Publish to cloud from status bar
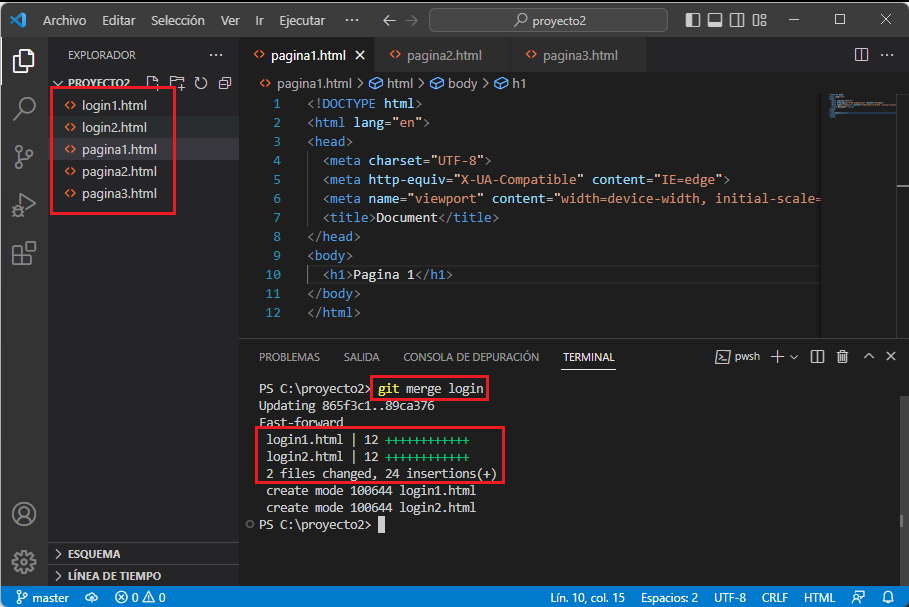Screen dimensions: 909x607 (x=91, y=597)
